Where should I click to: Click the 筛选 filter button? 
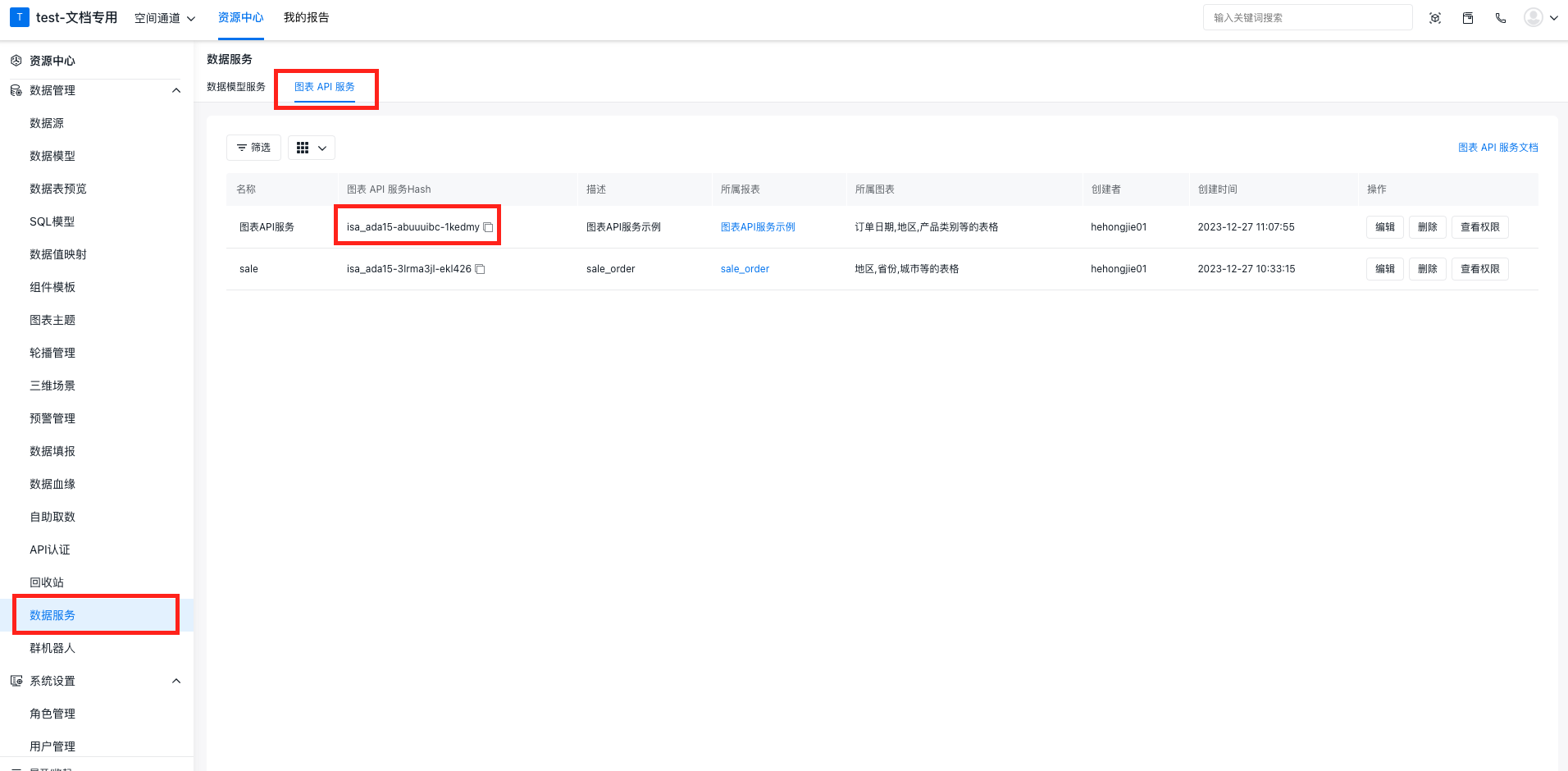click(253, 148)
